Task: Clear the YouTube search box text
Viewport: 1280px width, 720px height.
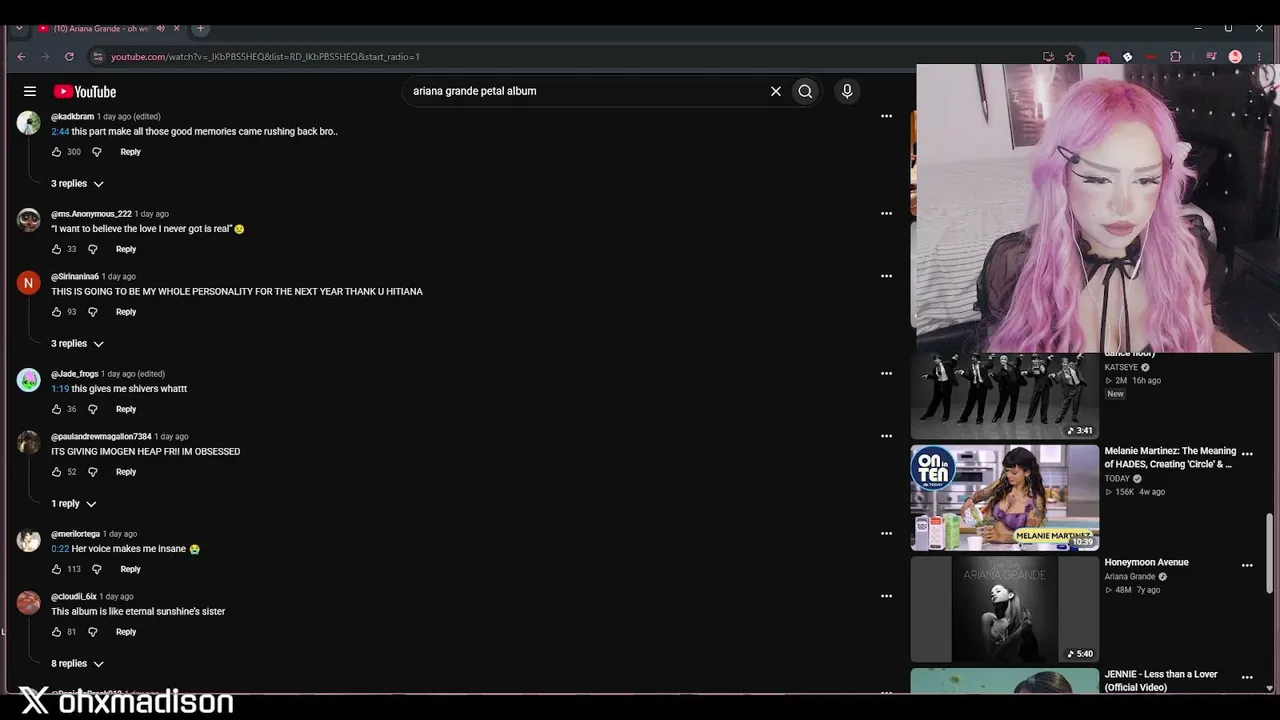Action: pos(775,91)
